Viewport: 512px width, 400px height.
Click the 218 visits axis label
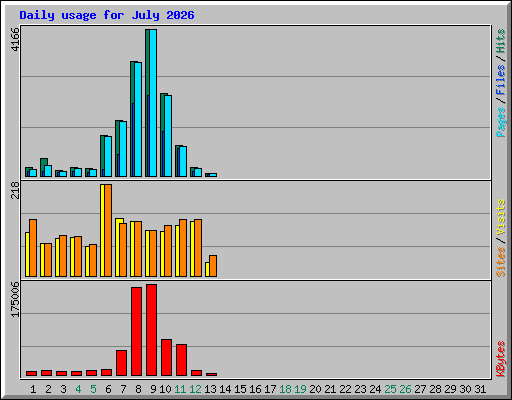15,190
